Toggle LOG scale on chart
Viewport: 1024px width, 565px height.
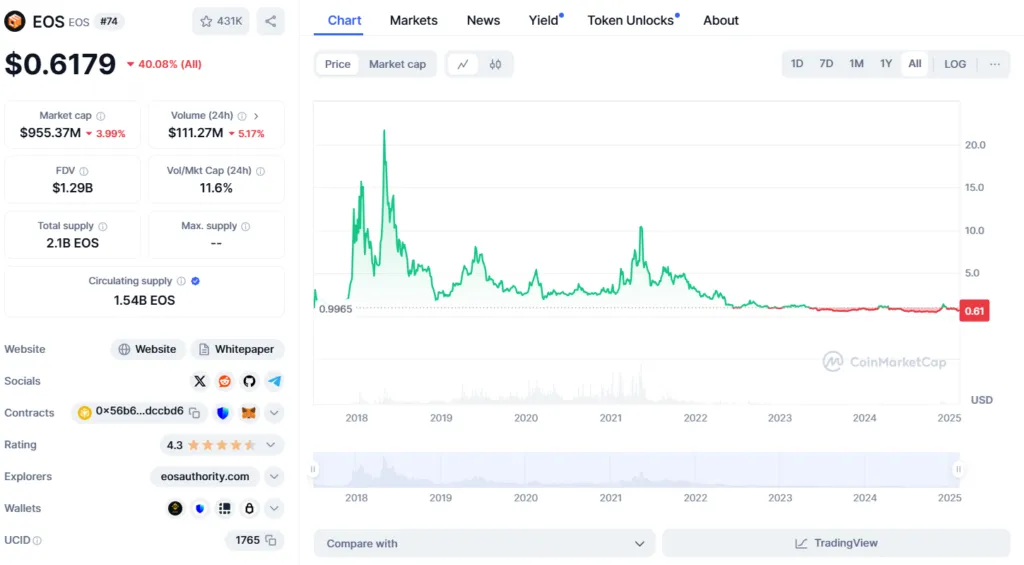955,64
